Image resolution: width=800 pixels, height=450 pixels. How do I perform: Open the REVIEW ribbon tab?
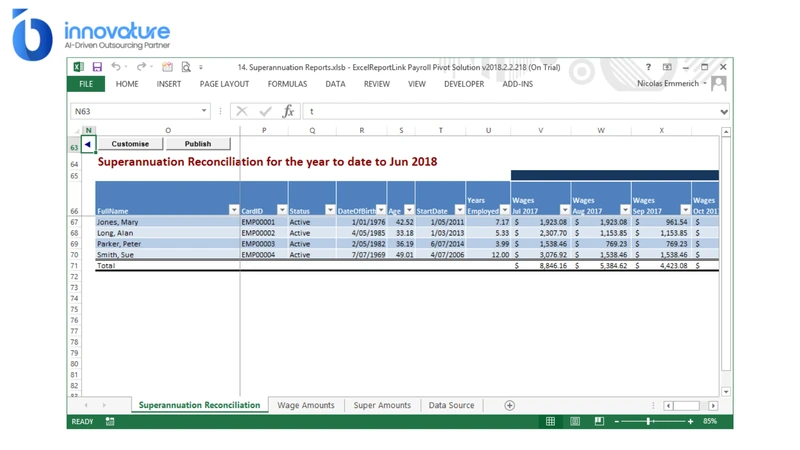pos(377,84)
